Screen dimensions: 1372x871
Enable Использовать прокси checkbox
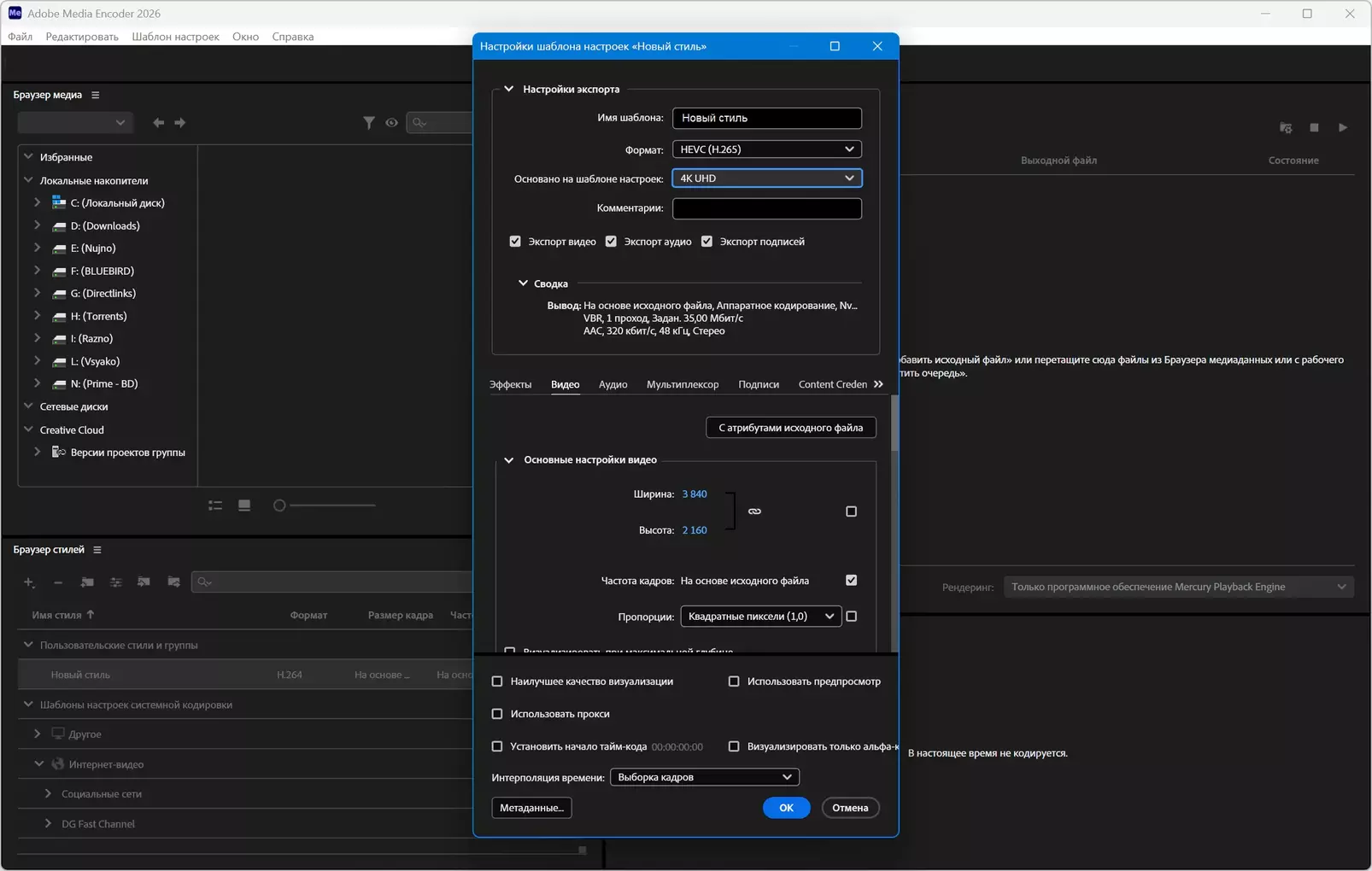tap(497, 714)
